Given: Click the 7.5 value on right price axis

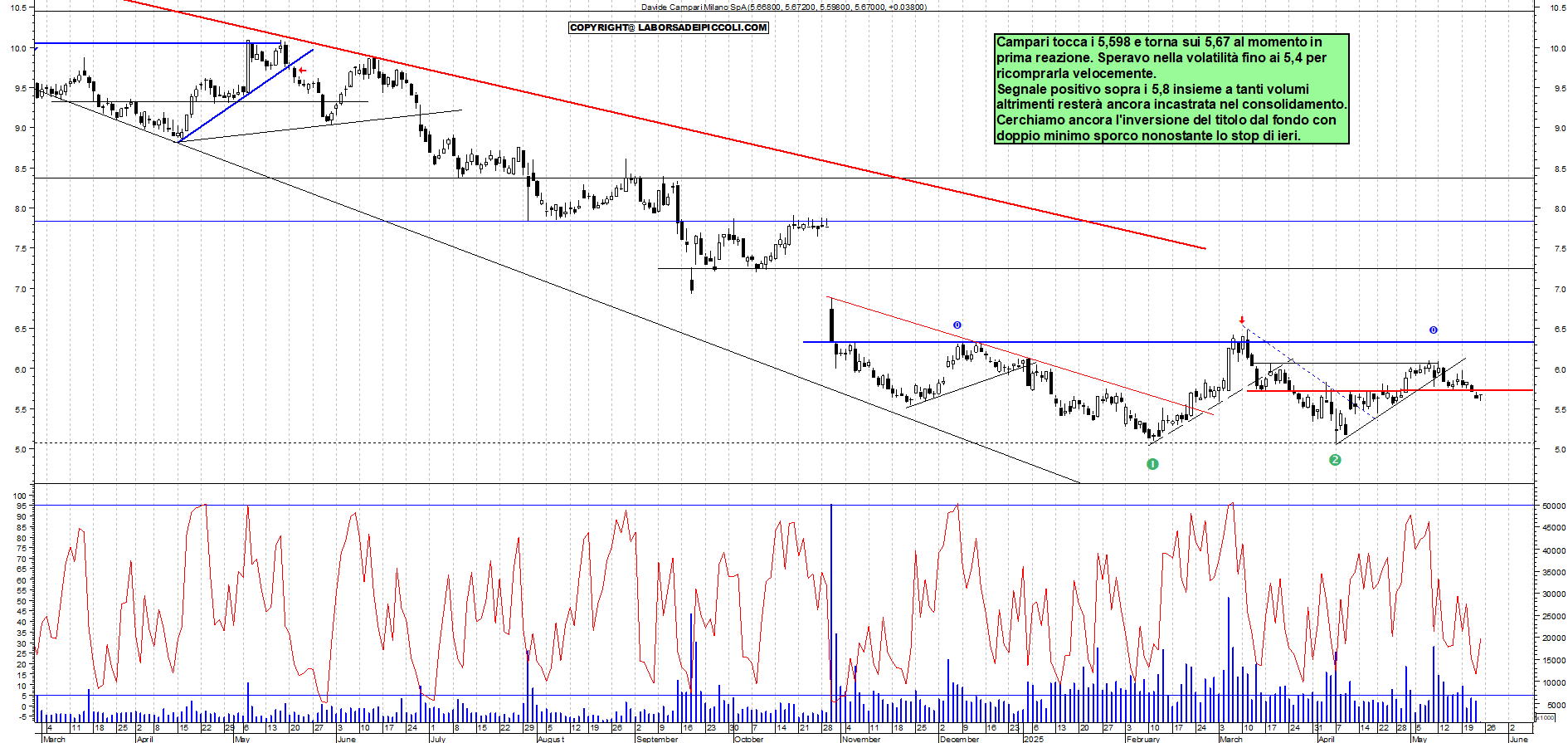Looking at the screenshot, I should (1560, 249).
